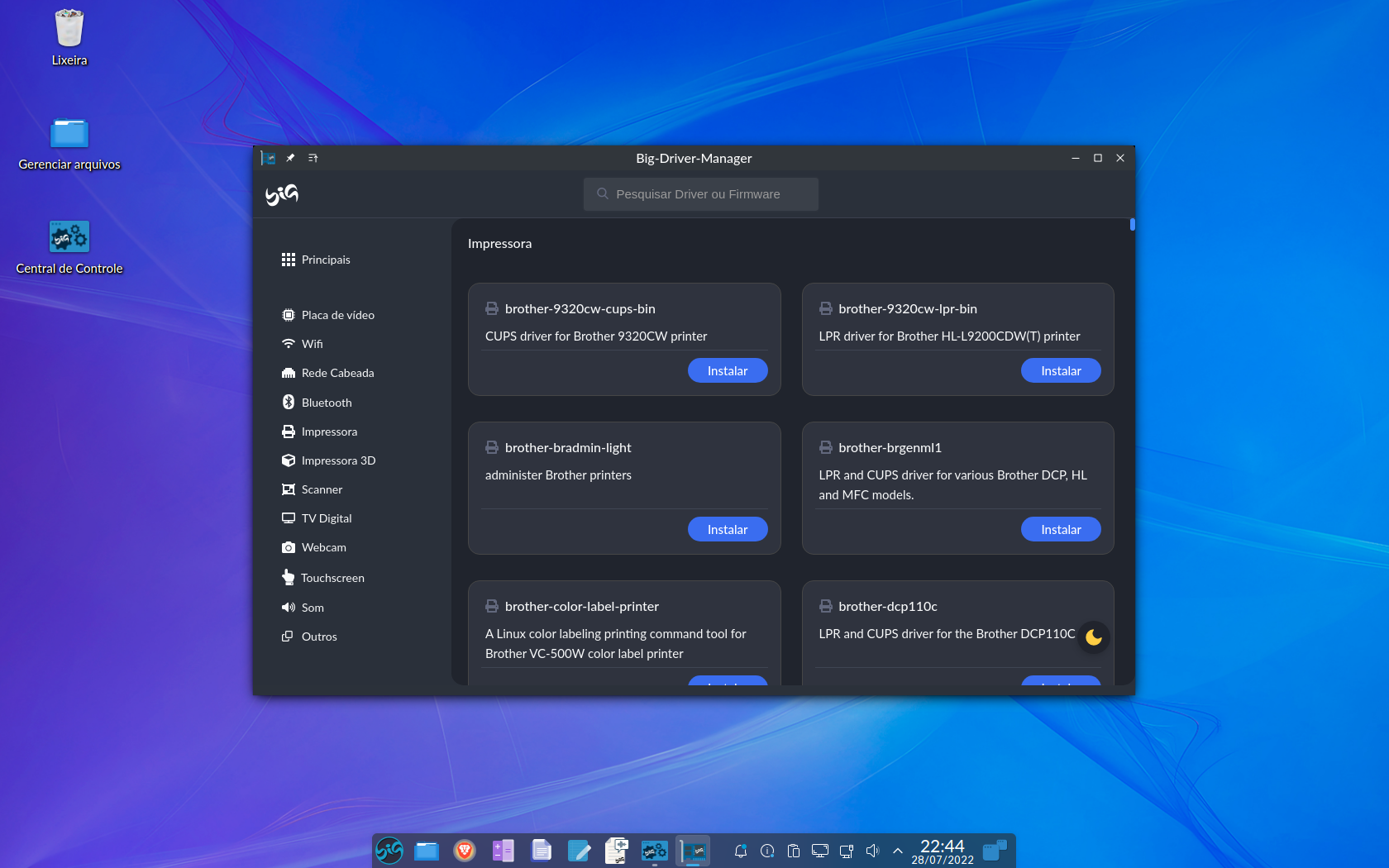Install brother-9320cw-lpr-bin driver
The width and height of the screenshot is (1389, 868).
click(x=1061, y=370)
